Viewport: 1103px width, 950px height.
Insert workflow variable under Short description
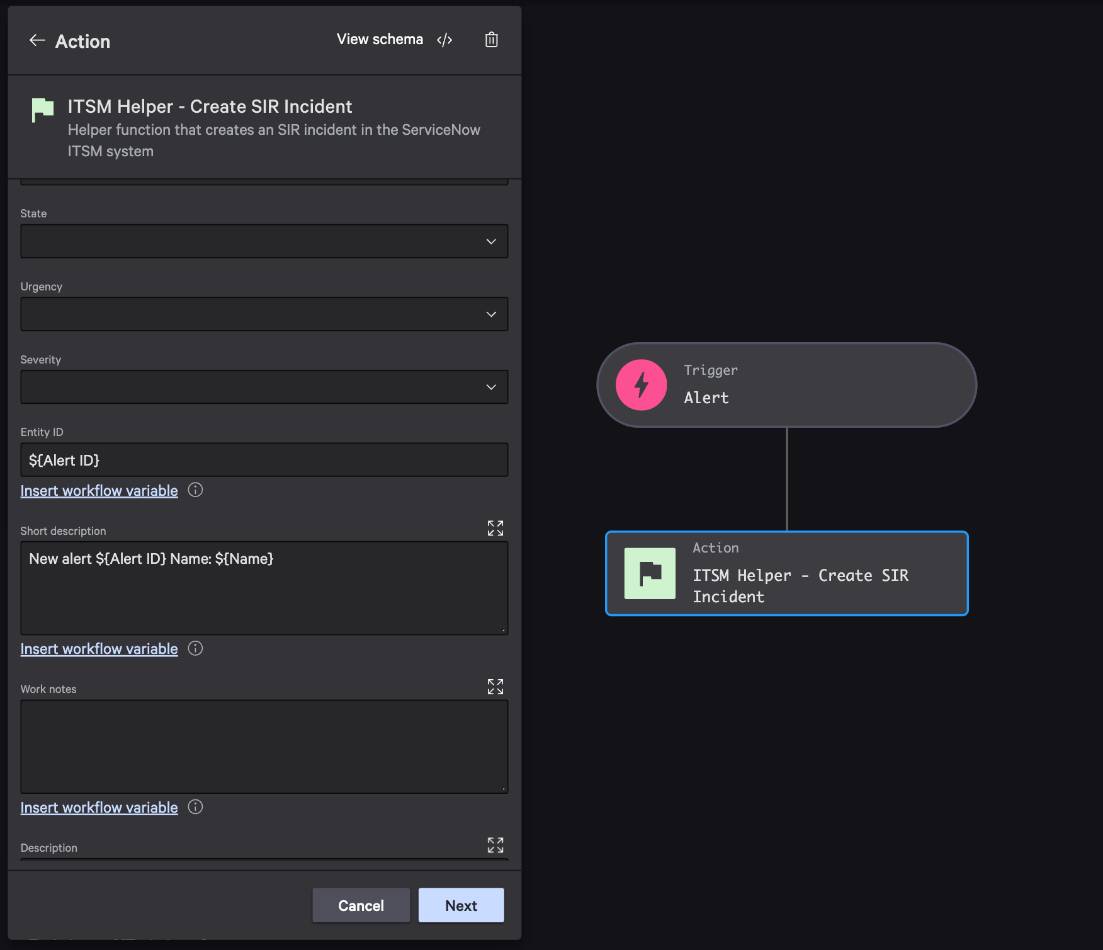coord(99,649)
